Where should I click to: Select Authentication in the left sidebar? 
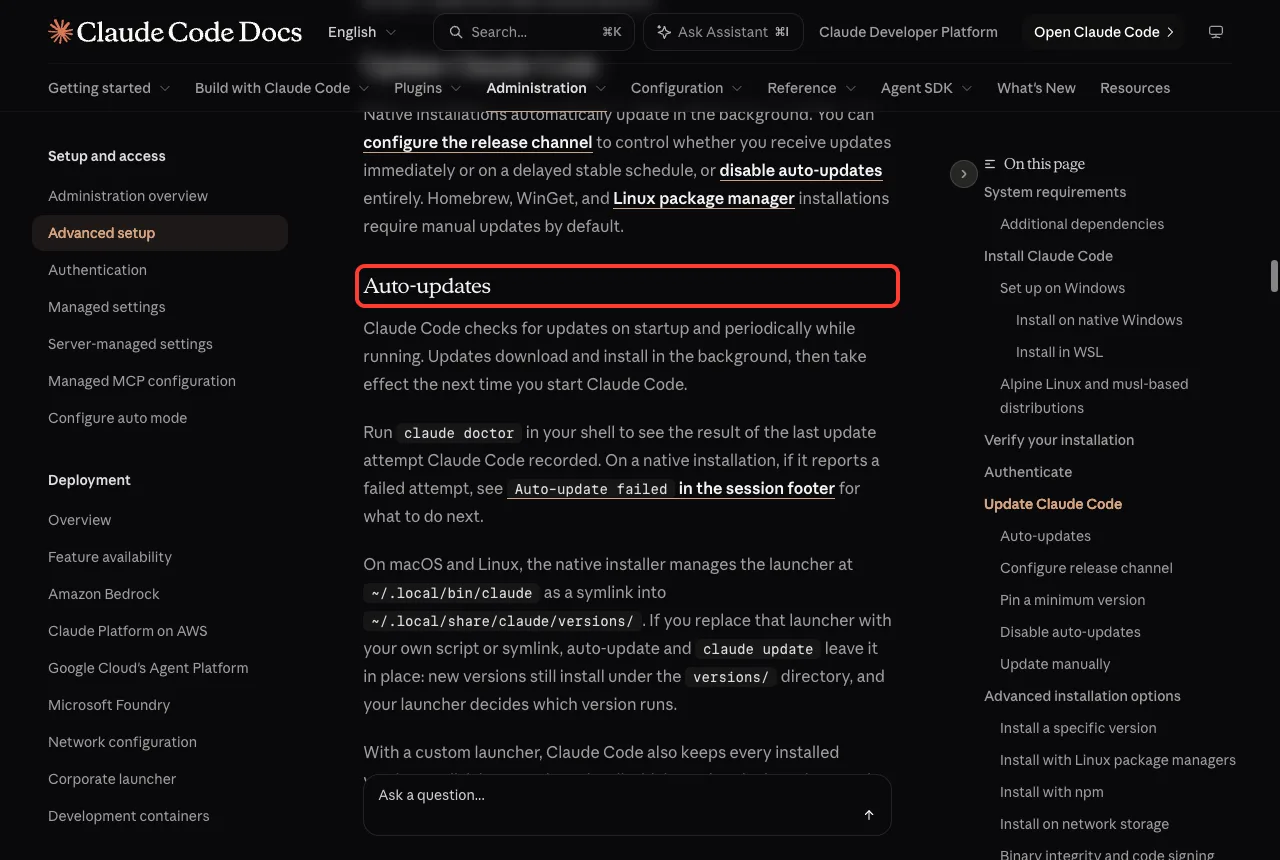coord(97,270)
